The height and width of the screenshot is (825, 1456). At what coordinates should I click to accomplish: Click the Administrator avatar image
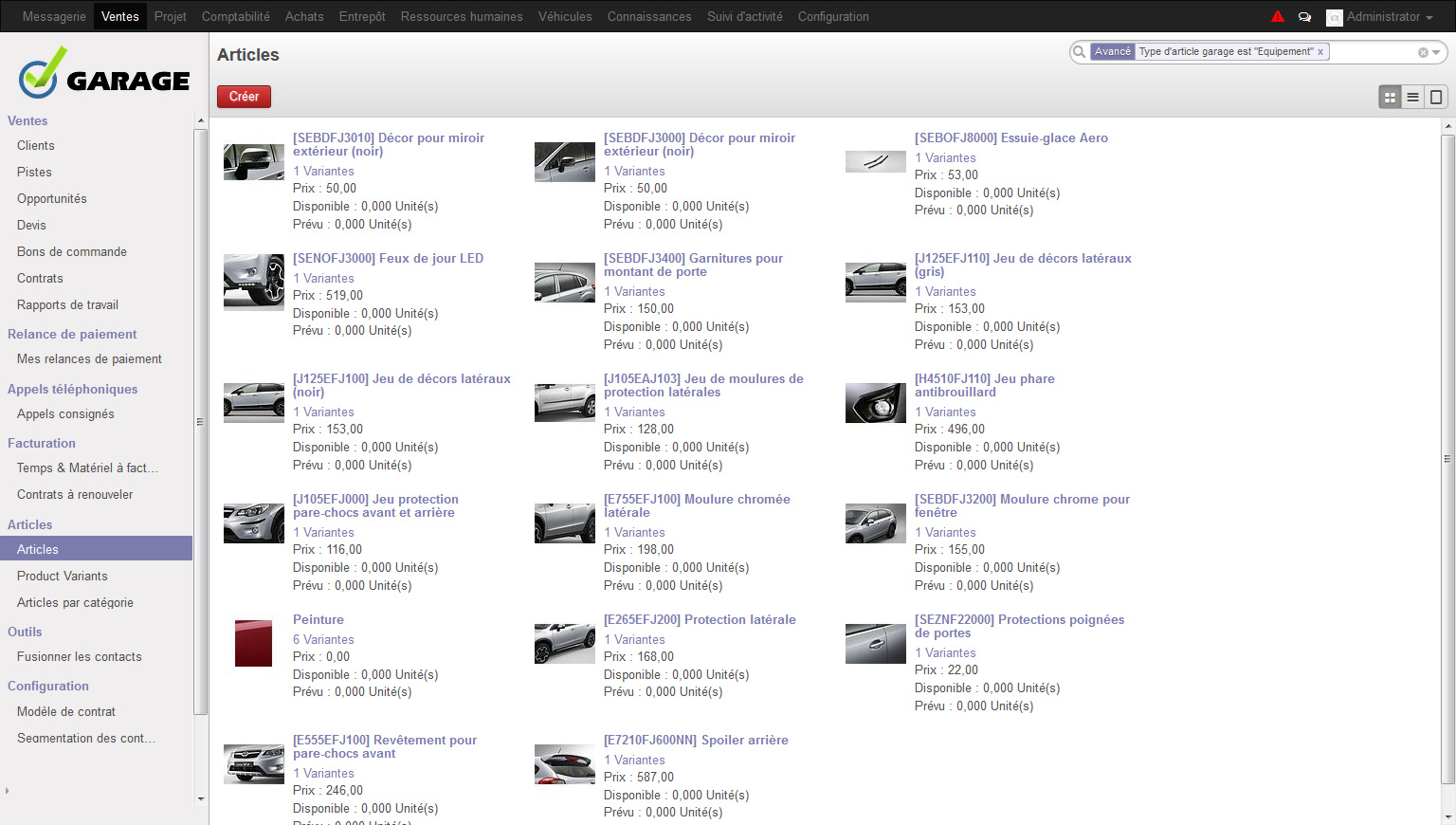pyautogui.click(x=1334, y=17)
